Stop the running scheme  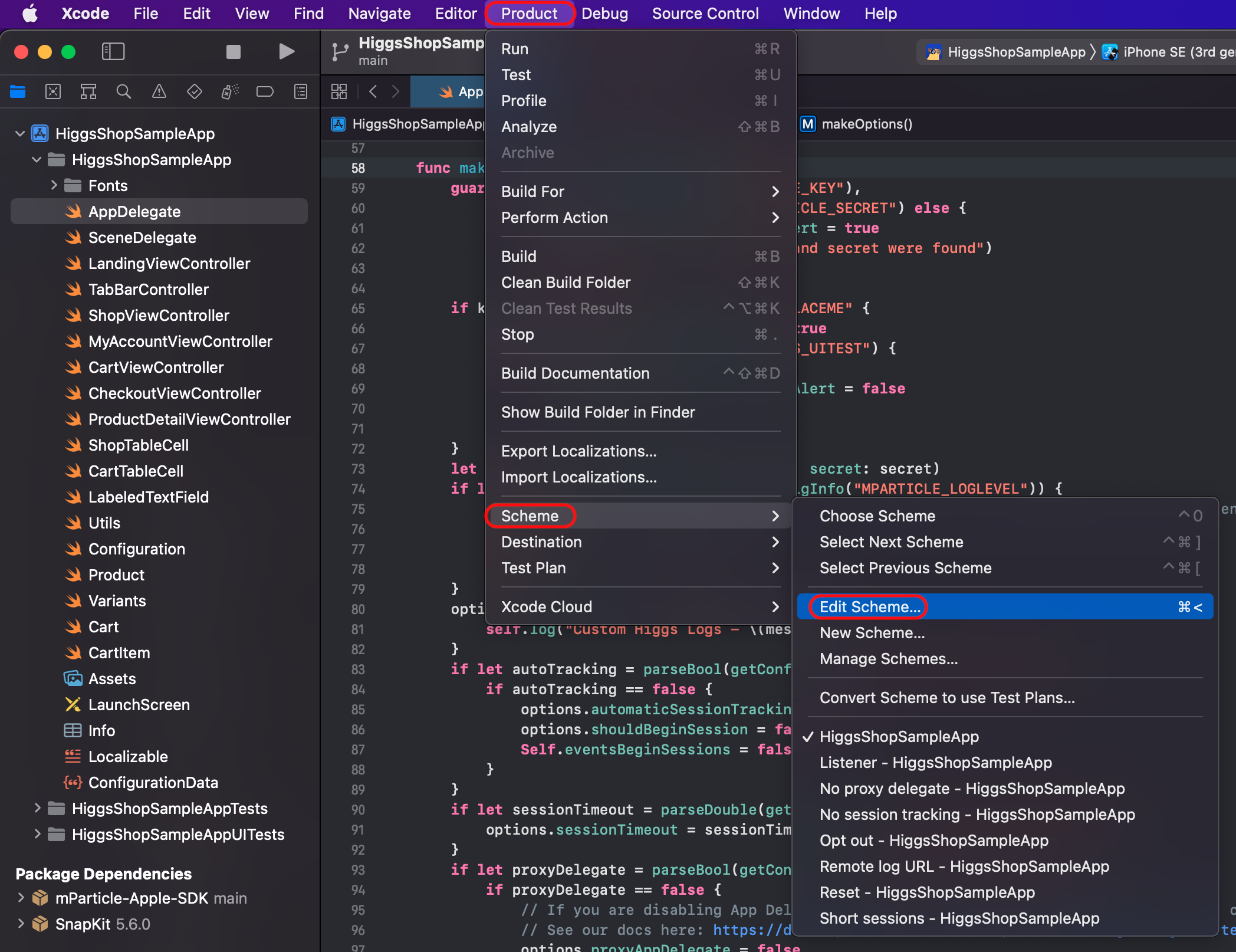pos(234,52)
